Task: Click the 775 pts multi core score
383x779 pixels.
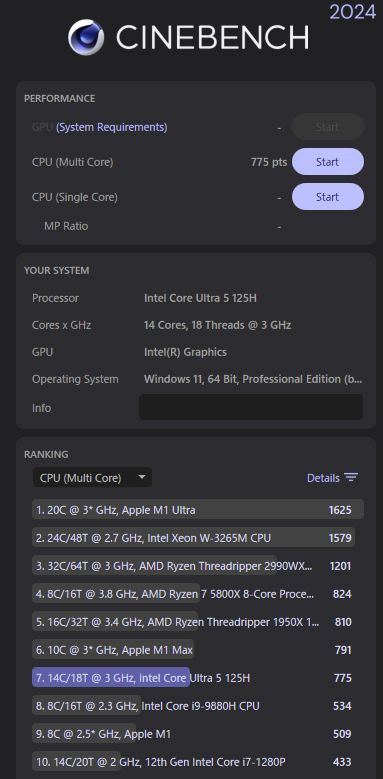Action: click(x=269, y=162)
